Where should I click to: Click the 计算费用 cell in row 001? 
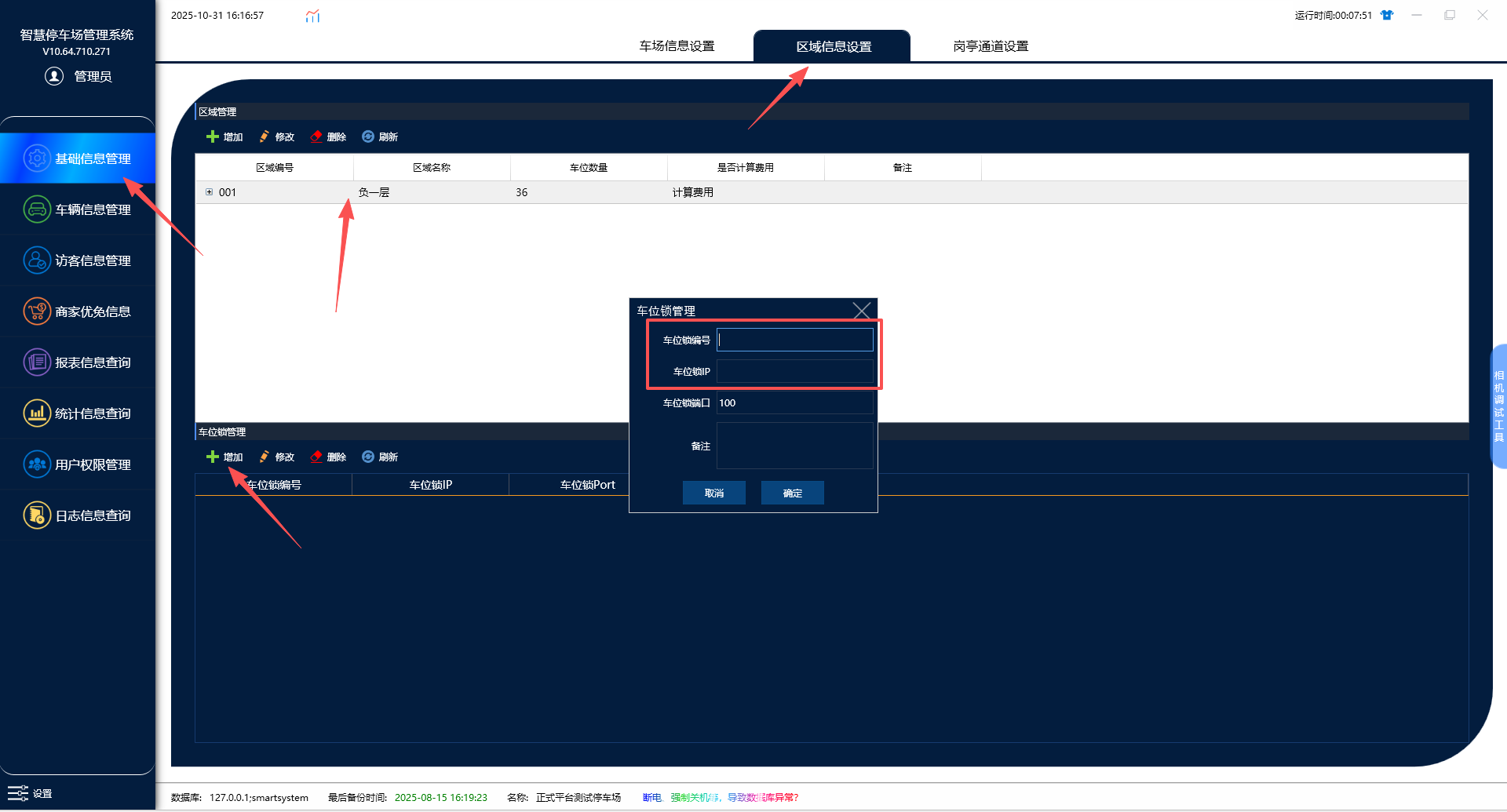tap(746, 192)
